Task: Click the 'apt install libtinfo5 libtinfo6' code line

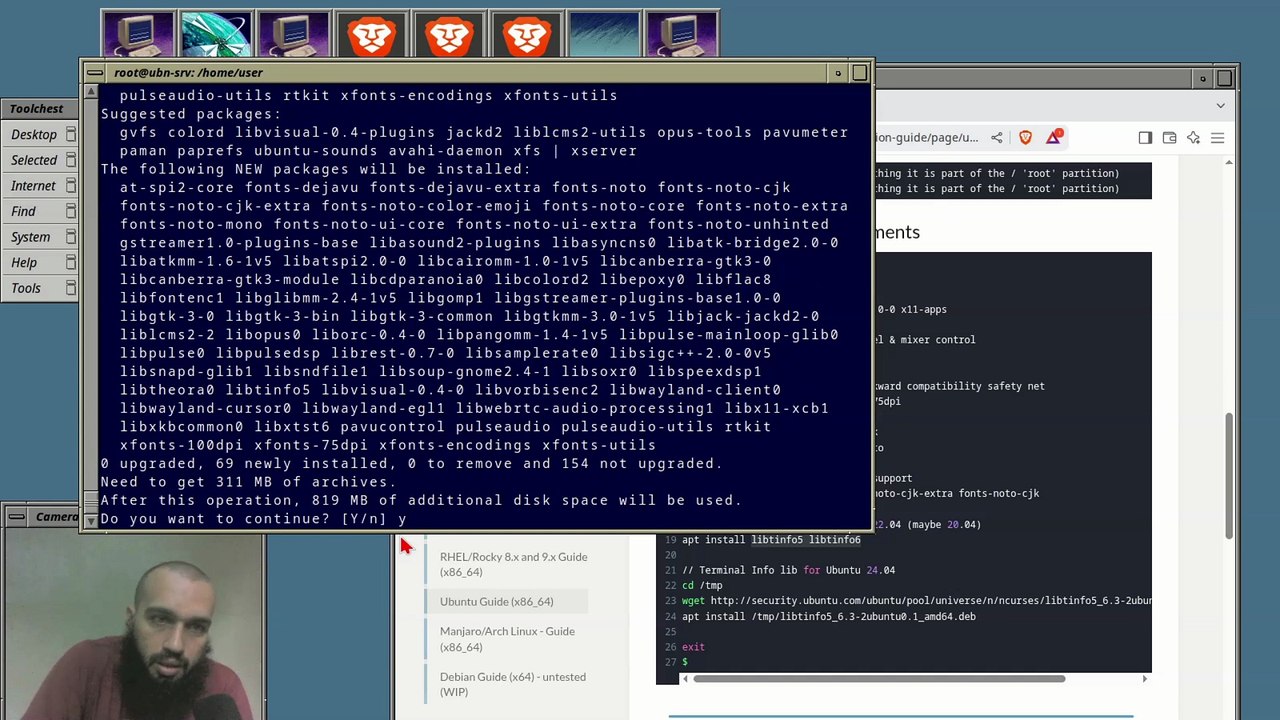Action: pyautogui.click(x=771, y=540)
